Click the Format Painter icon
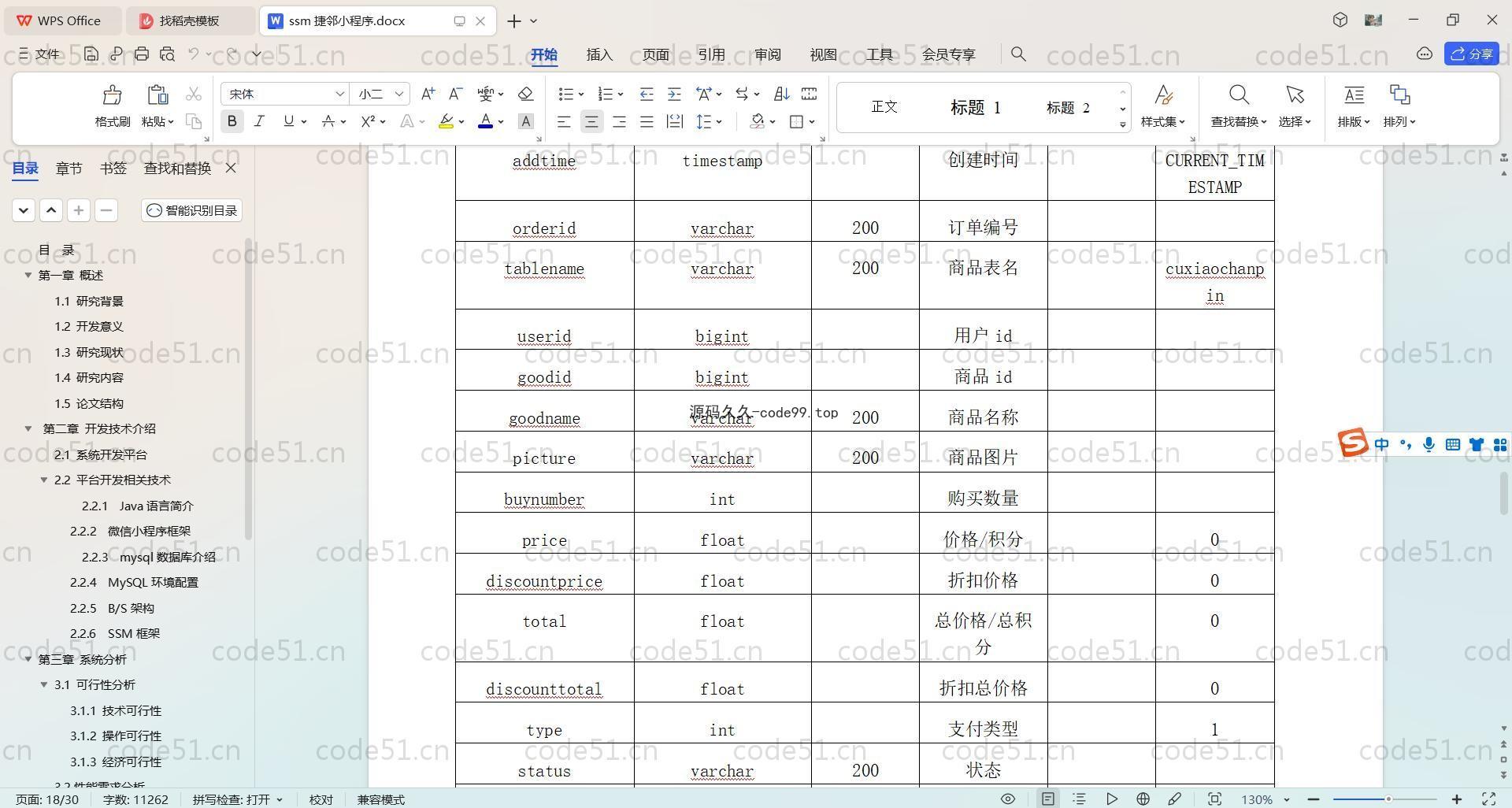Image resolution: width=1512 pixels, height=808 pixels. [x=112, y=95]
